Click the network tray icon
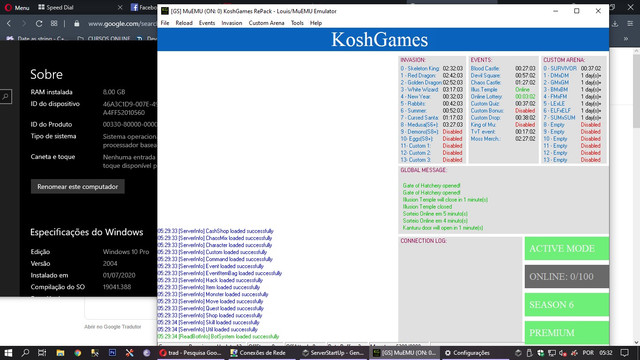Image resolution: width=640 pixels, height=360 pixels. tap(552, 353)
